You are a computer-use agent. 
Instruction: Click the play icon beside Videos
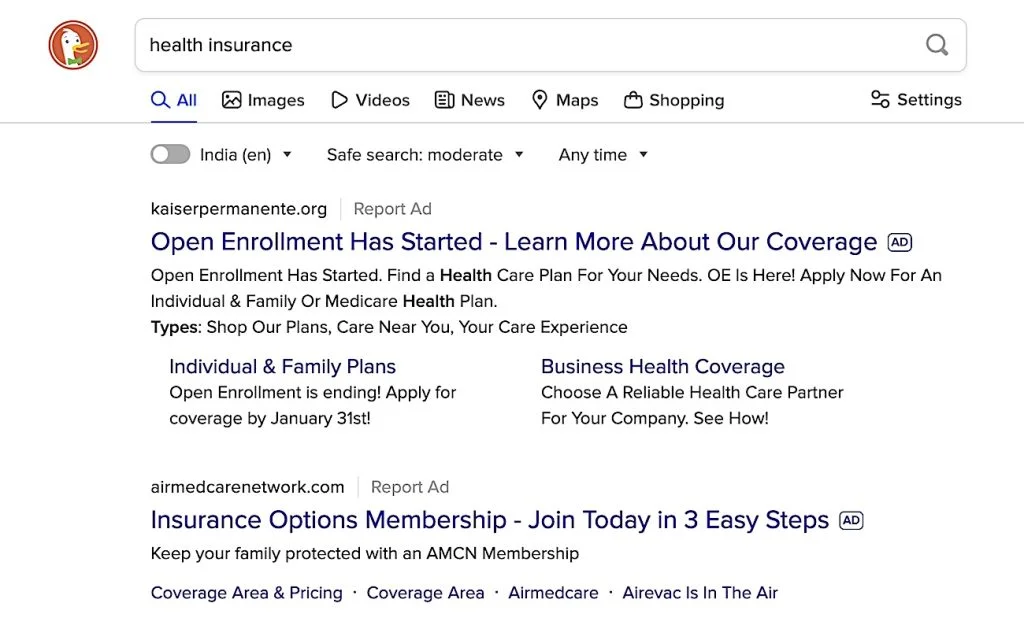click(339, 100)
